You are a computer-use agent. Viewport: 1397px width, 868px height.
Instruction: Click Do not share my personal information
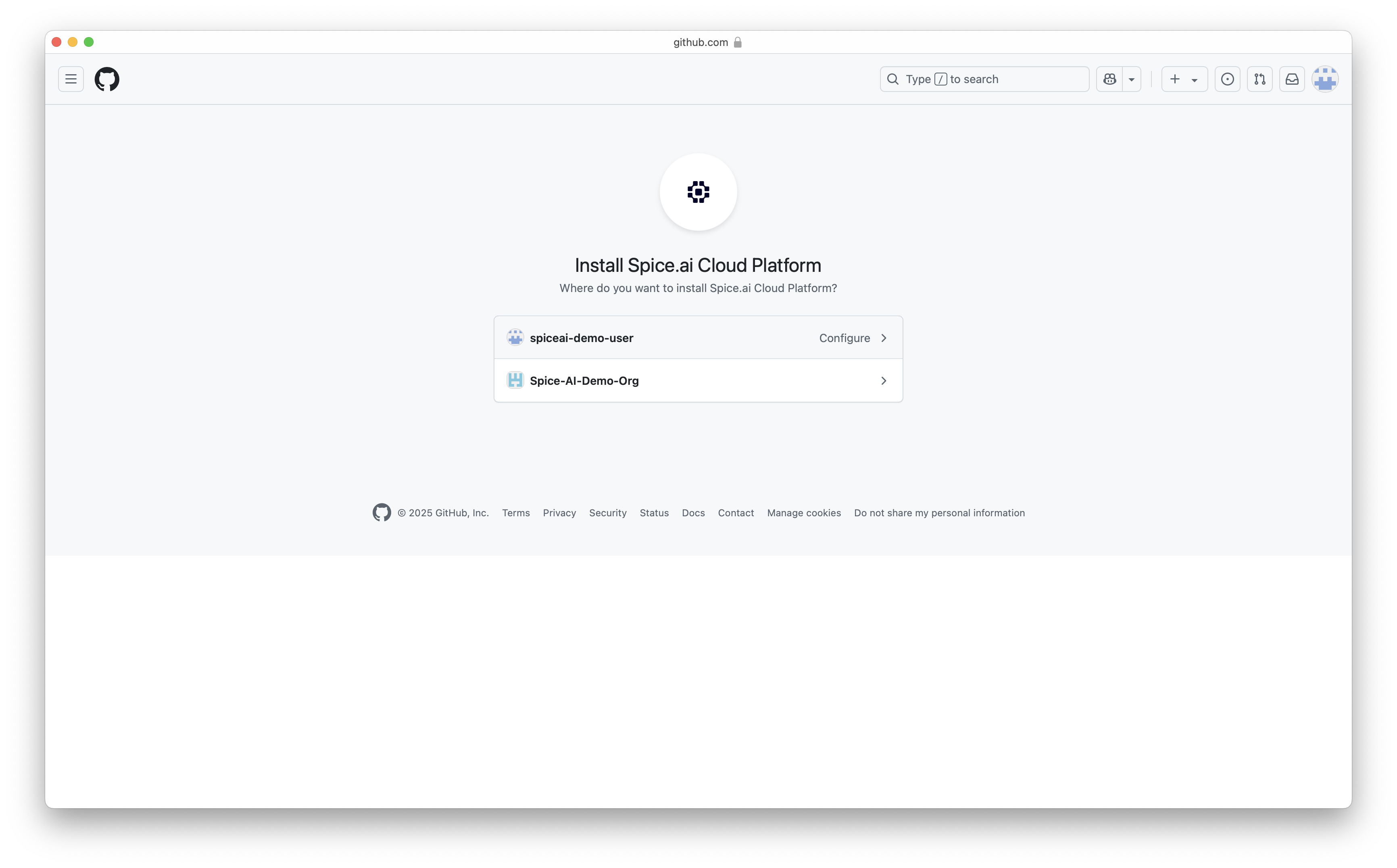click(x=939, y=513)
